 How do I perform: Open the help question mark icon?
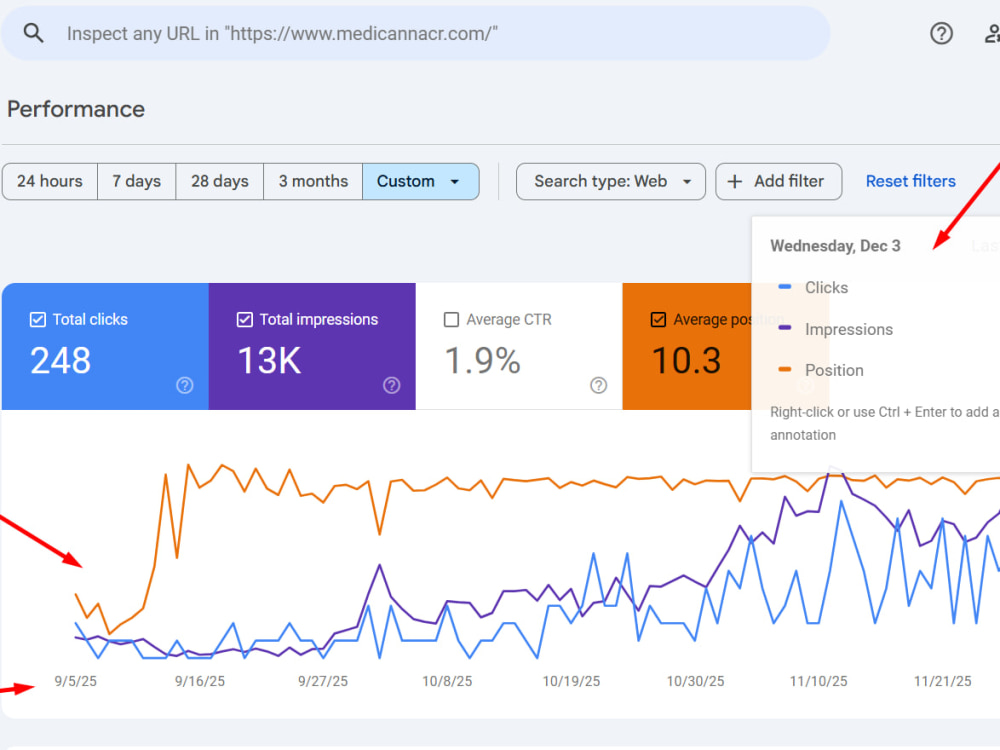(x=941, y=33)
